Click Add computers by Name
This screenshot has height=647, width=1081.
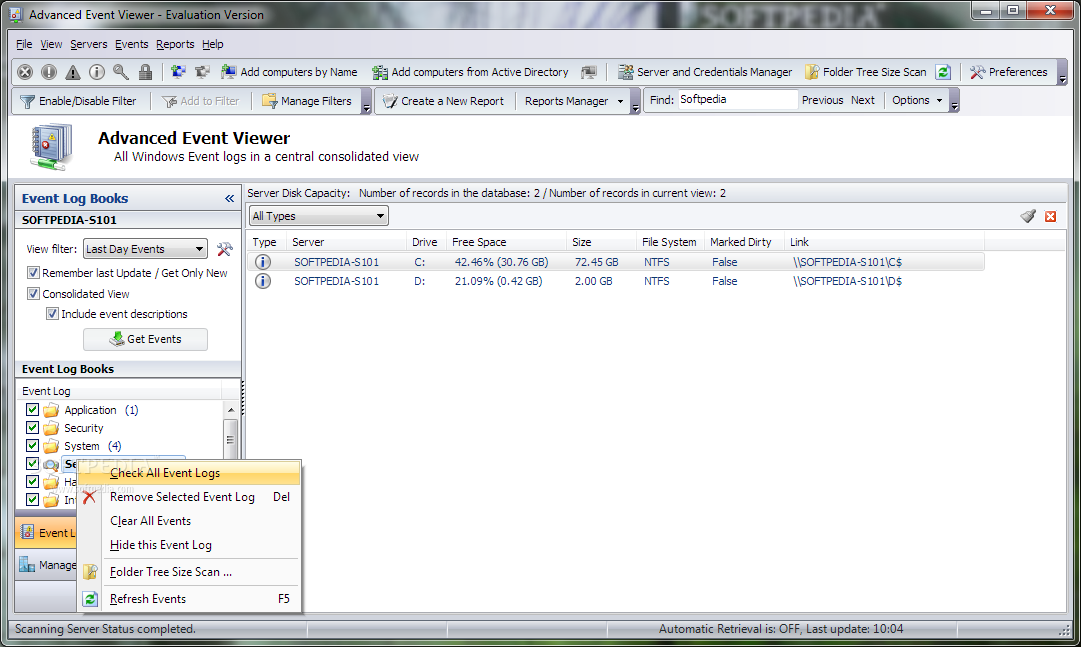(290, 72)
